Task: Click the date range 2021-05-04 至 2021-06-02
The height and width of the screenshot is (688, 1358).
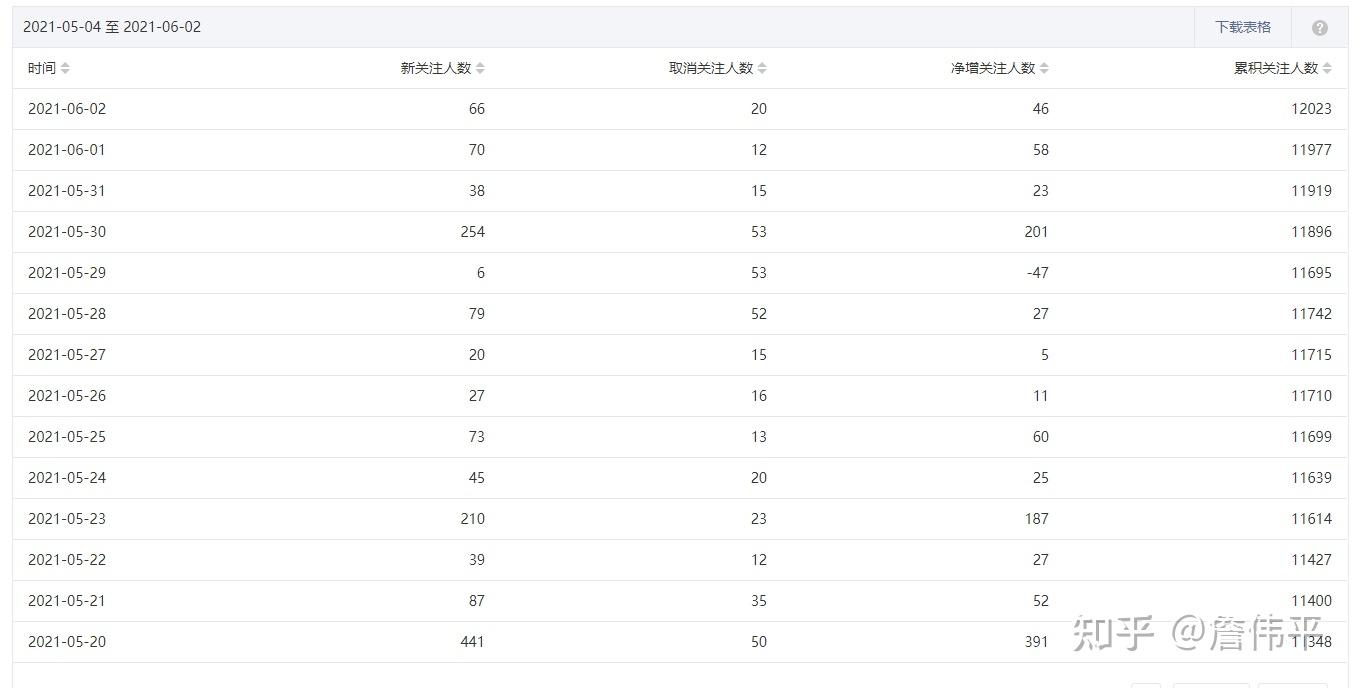Action: pos(112,27)
